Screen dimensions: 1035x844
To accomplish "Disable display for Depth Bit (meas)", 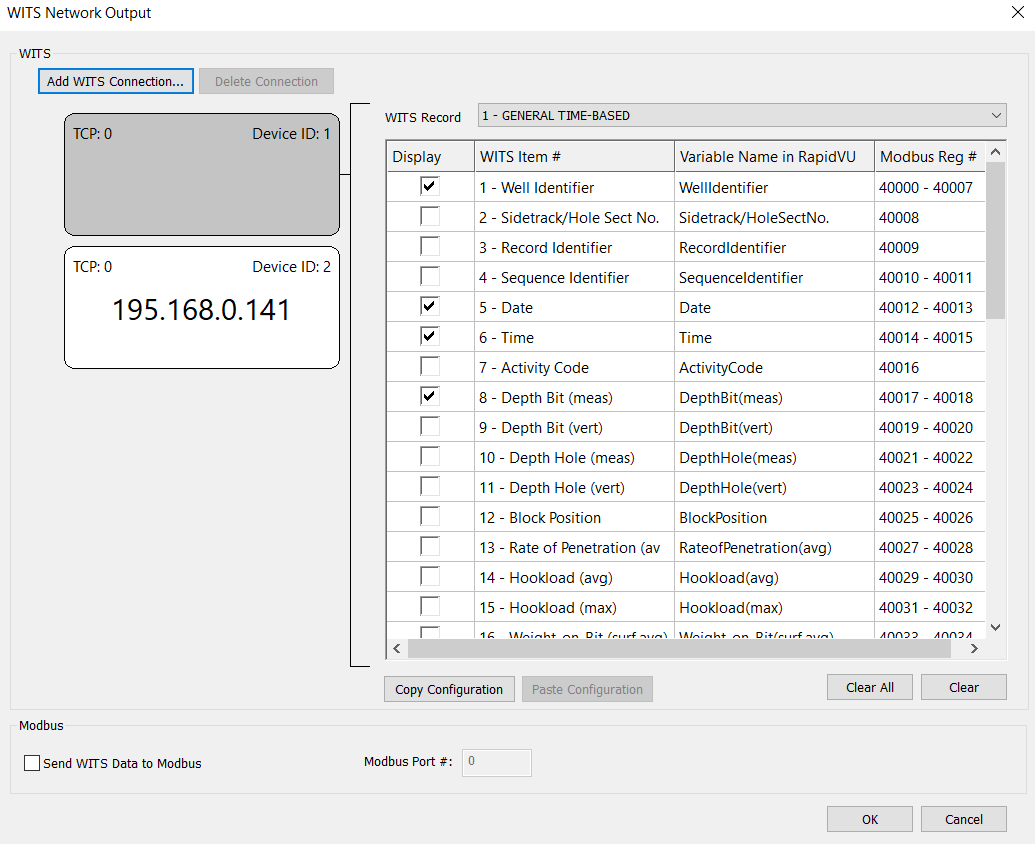I will tap(429, 397).
